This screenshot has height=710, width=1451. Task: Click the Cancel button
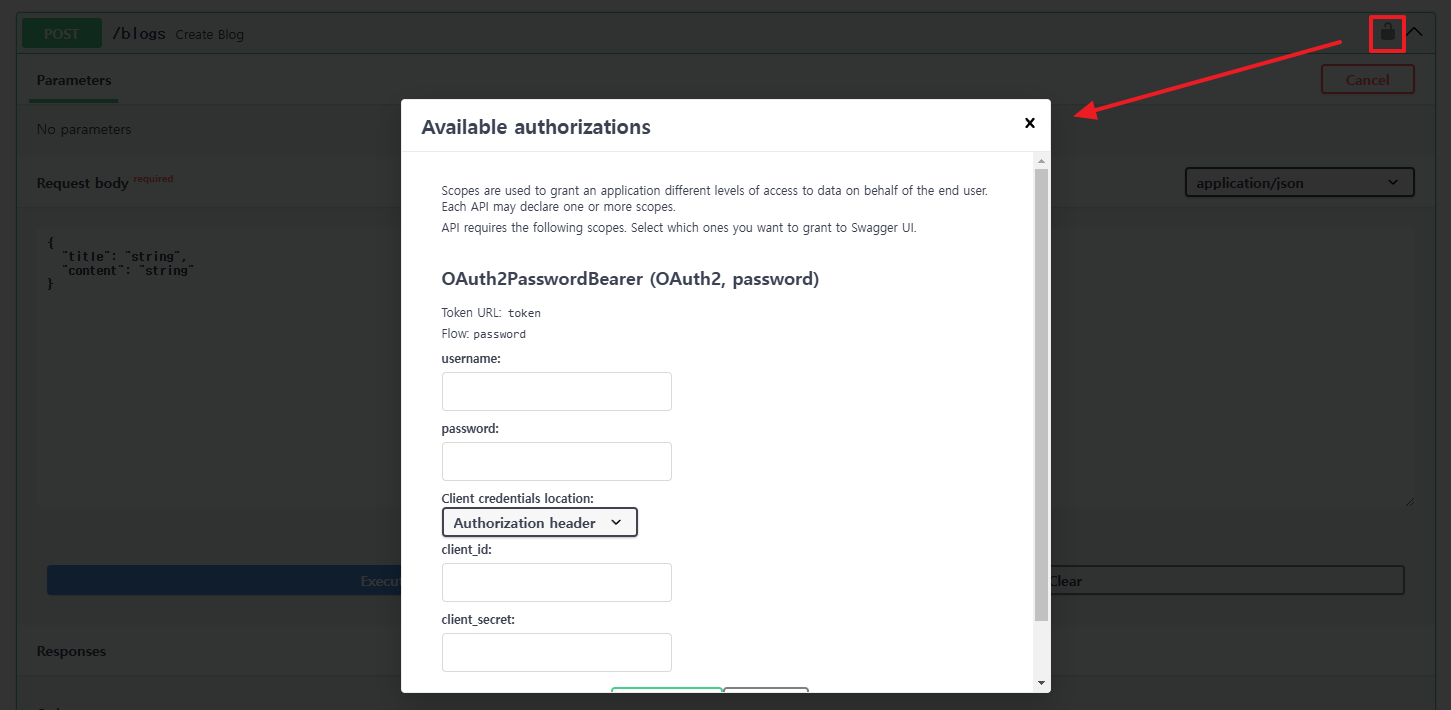[1367, 80]
